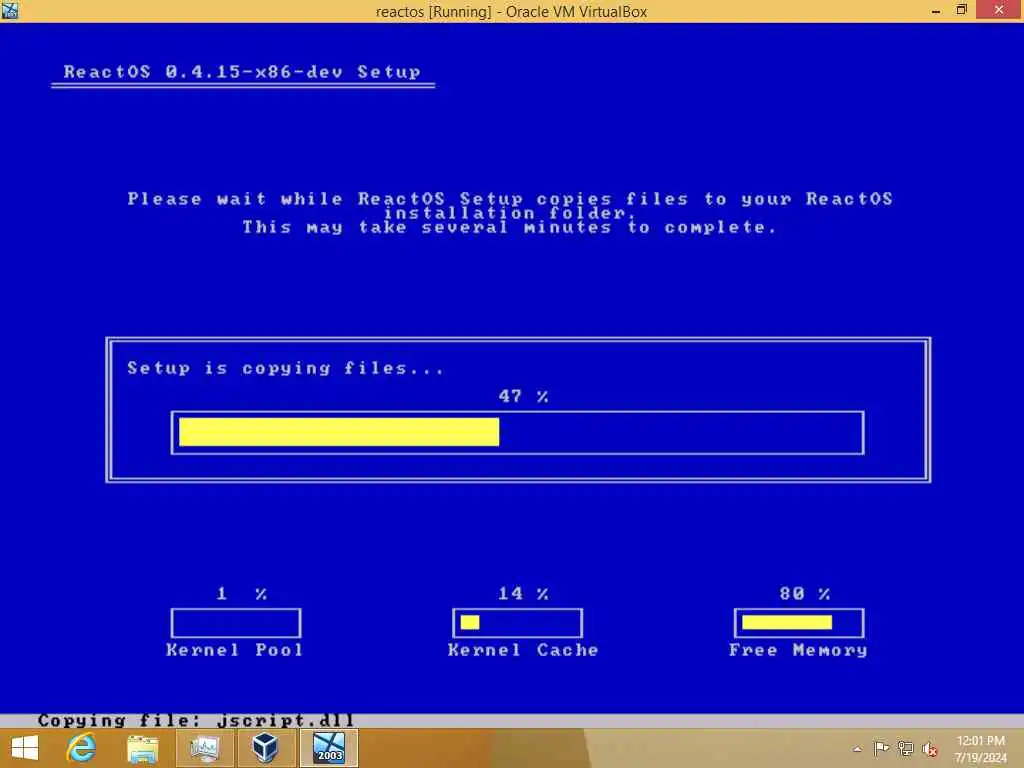The width and height of the screenshot is (1024, 768).
Task: Click the yellow file copy progress bar
Action: 517,432
